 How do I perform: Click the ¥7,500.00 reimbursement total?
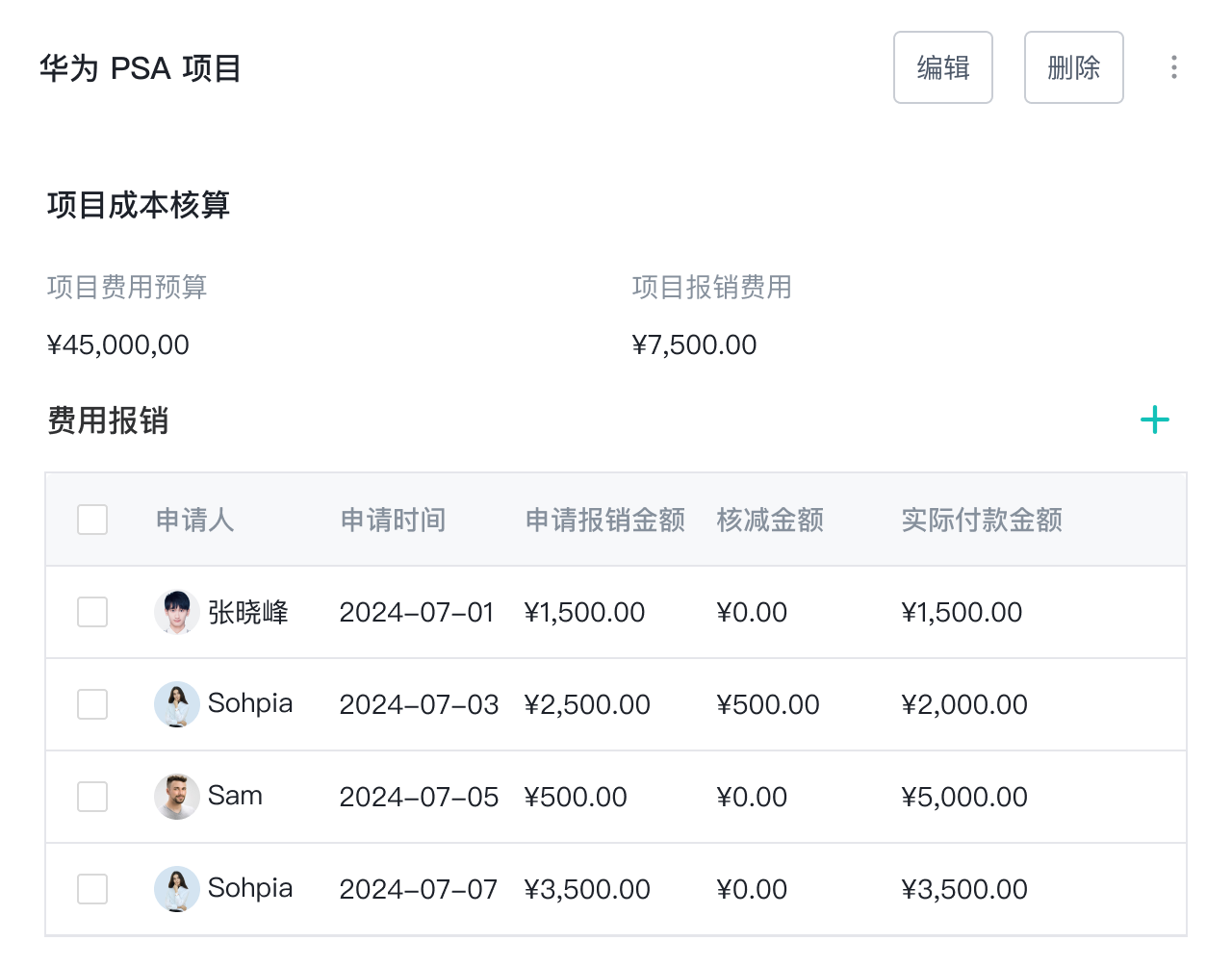[x=694, y=345]
